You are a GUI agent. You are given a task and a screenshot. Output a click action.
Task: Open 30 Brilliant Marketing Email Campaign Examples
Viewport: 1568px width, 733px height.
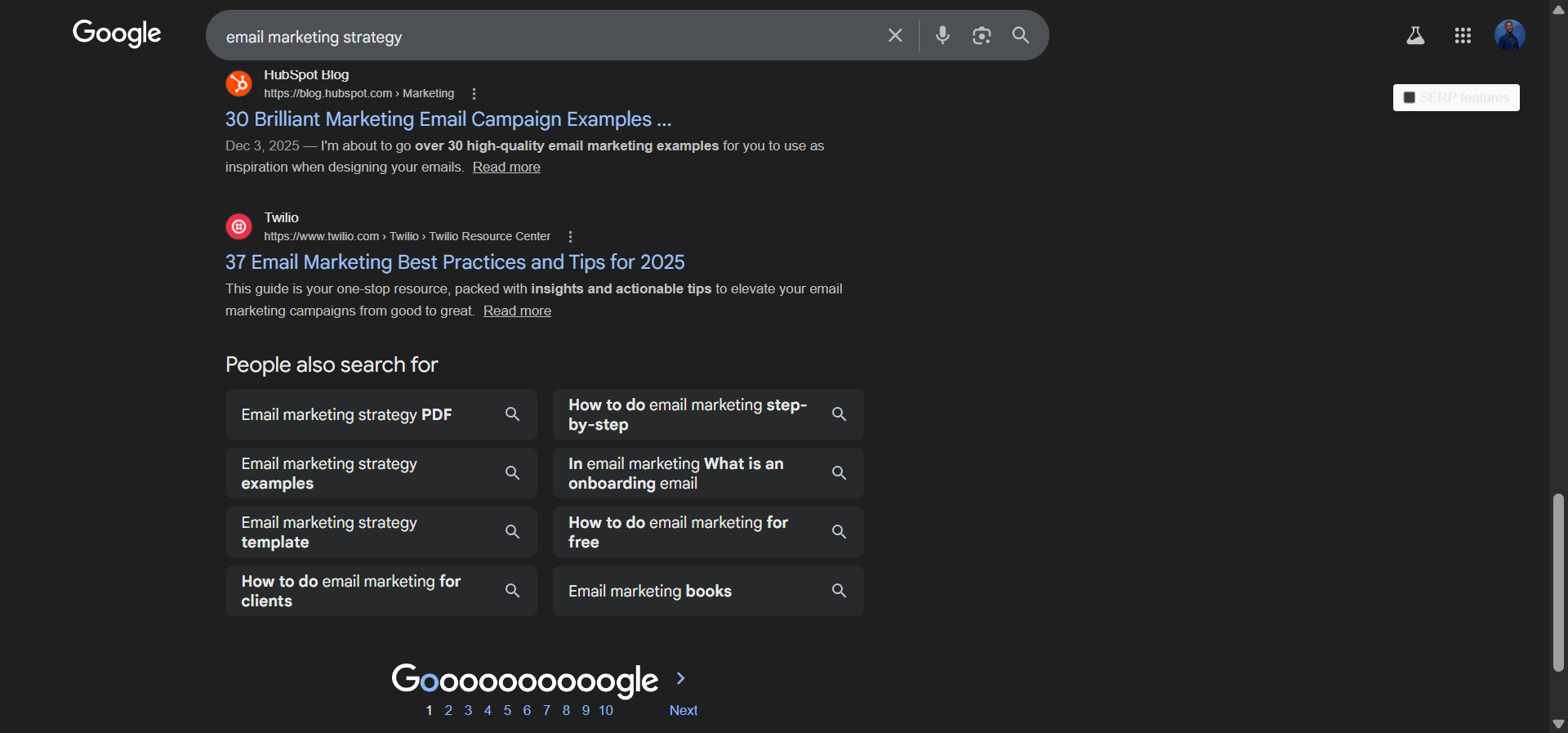(x=448, y=119)
